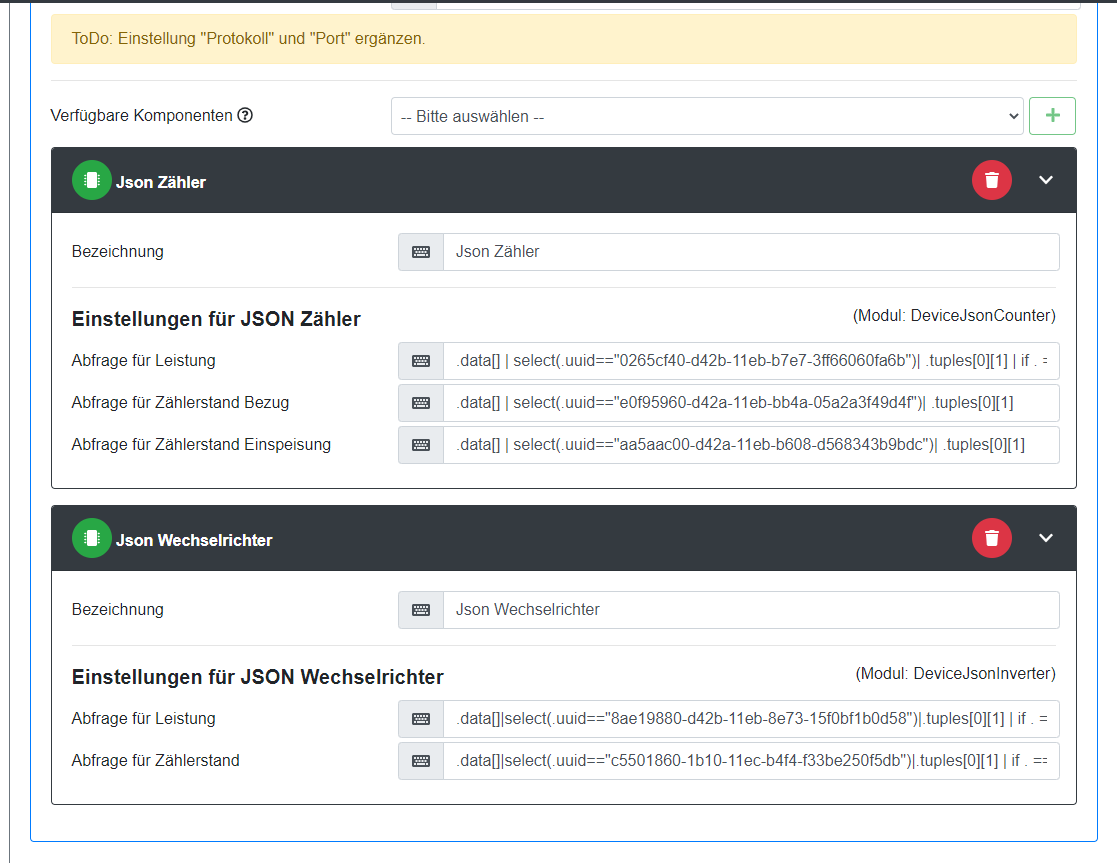Click the Json Wechselrichter panel header title
The width and height of the screenshot is (1117, 863).
point(194,540)
